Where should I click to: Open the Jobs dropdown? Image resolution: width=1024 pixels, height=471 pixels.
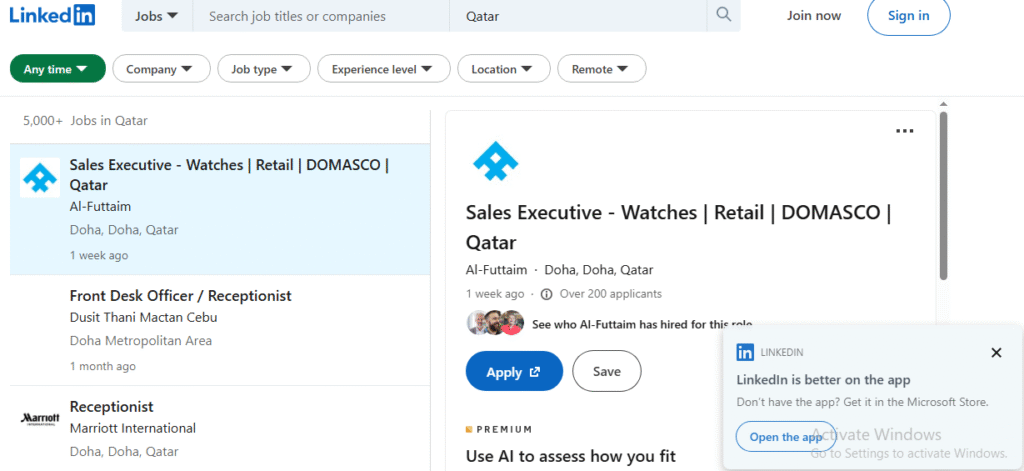coord(157,16)
